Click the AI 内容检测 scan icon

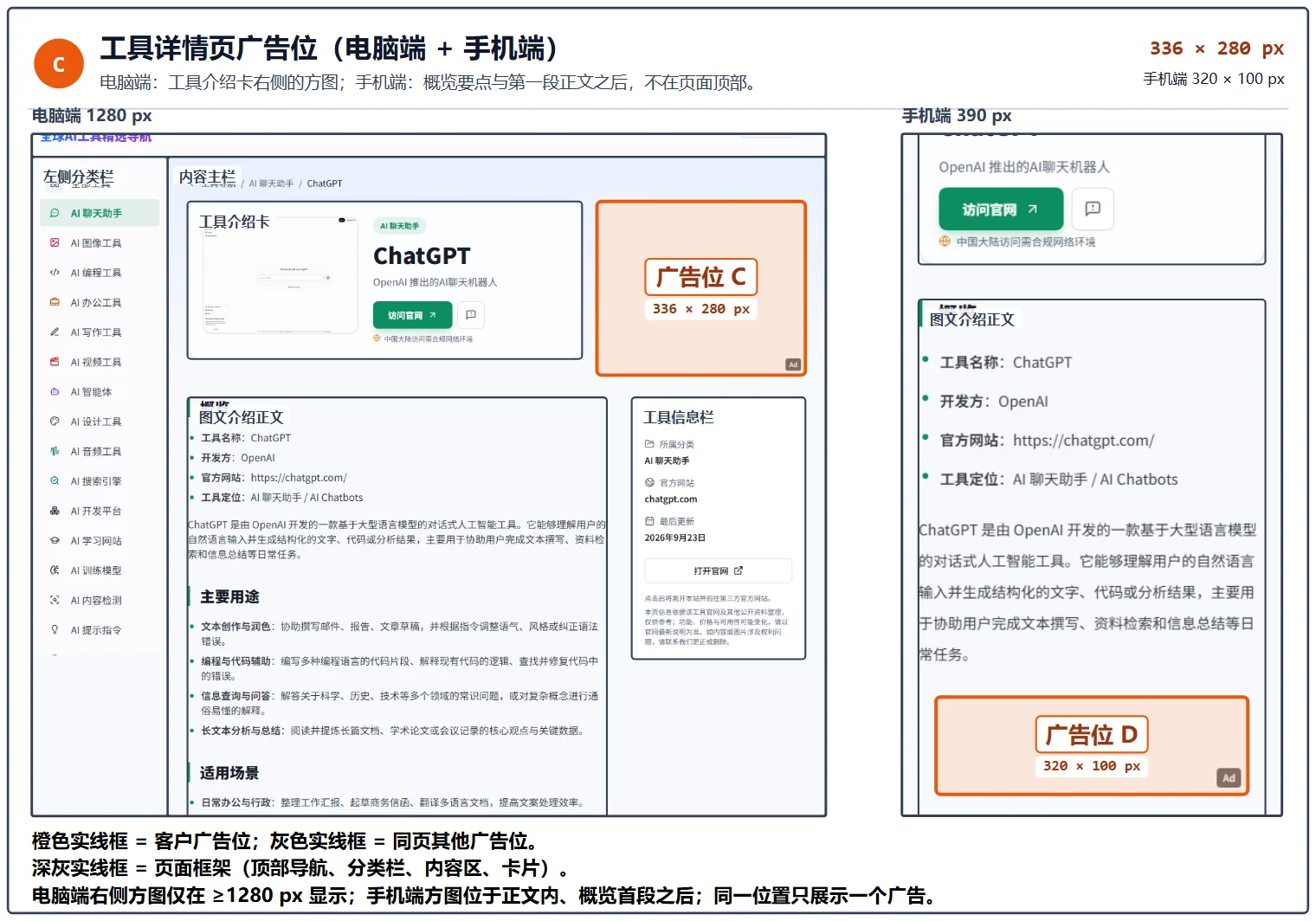click(55, 600)
